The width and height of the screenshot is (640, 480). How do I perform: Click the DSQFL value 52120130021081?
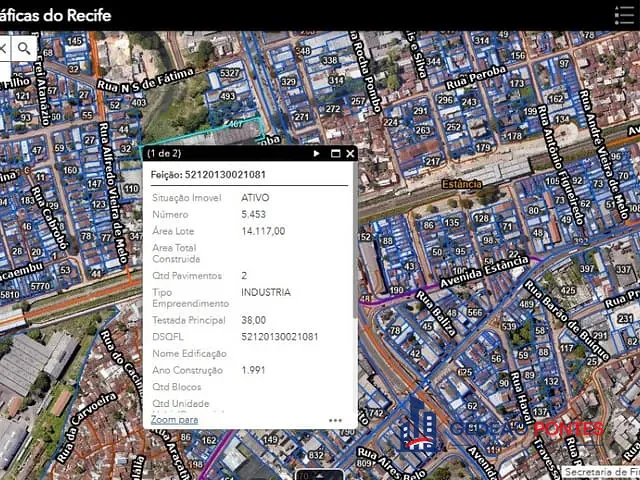[280, 337]
